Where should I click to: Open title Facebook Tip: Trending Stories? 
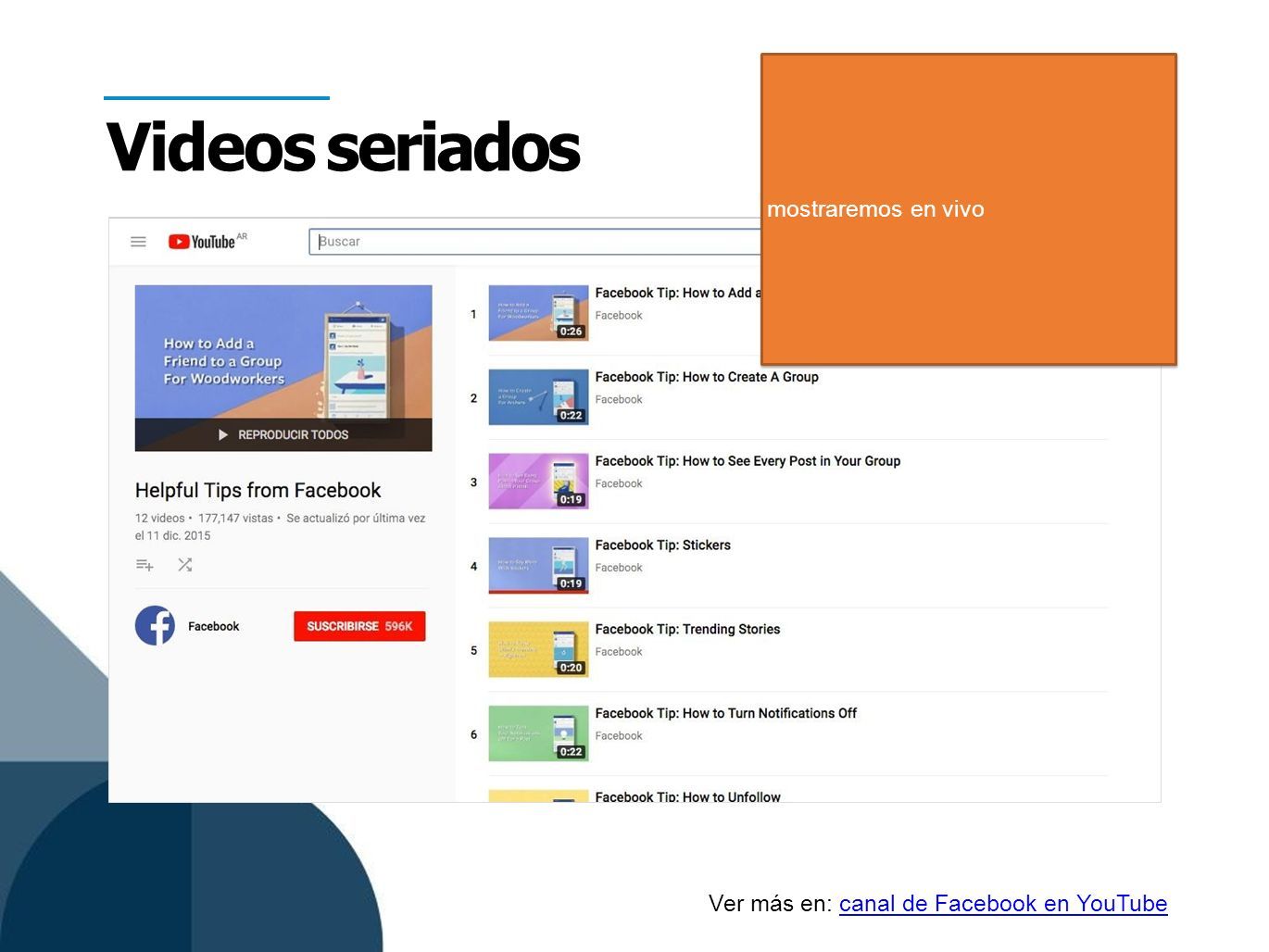(x=687, y=630)
